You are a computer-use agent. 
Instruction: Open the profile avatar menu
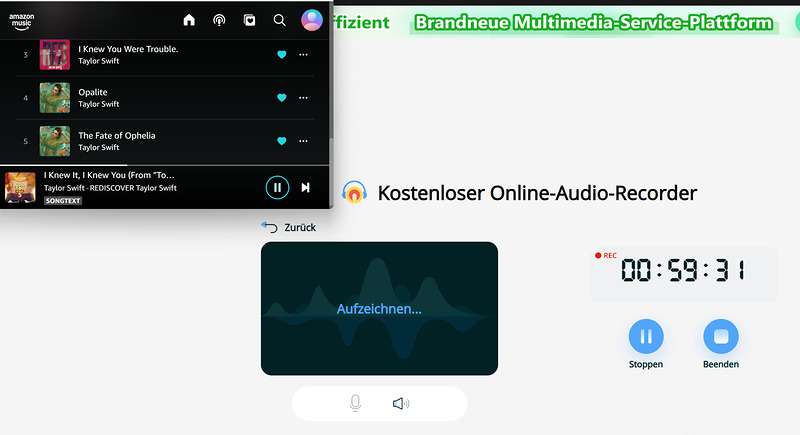(312, 20)
